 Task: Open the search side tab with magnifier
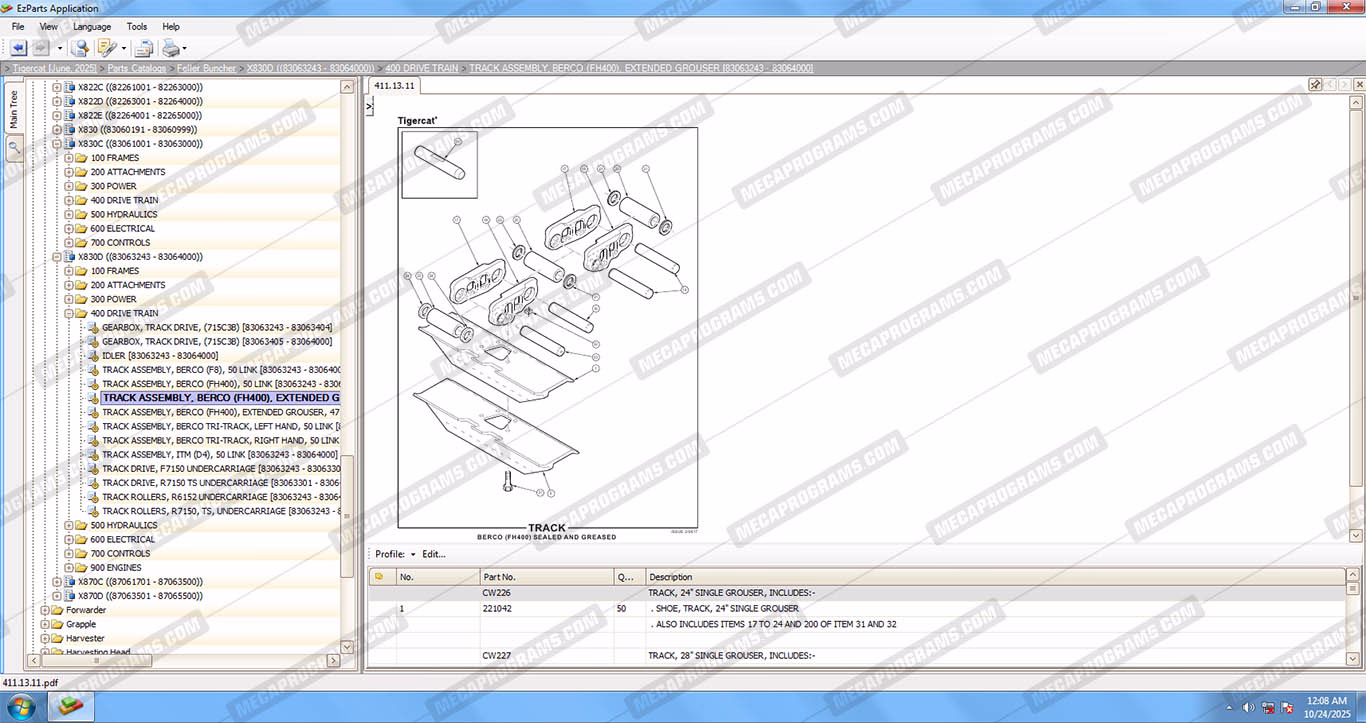click(14, 148)
